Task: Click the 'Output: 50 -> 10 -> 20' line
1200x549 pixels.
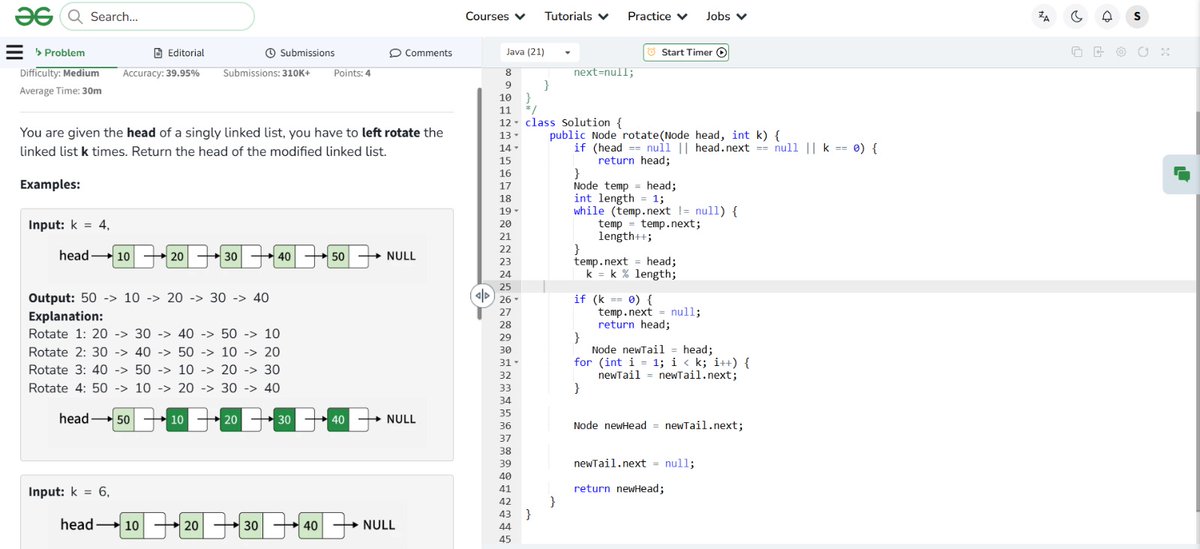Action: click(x=148, y=298)
